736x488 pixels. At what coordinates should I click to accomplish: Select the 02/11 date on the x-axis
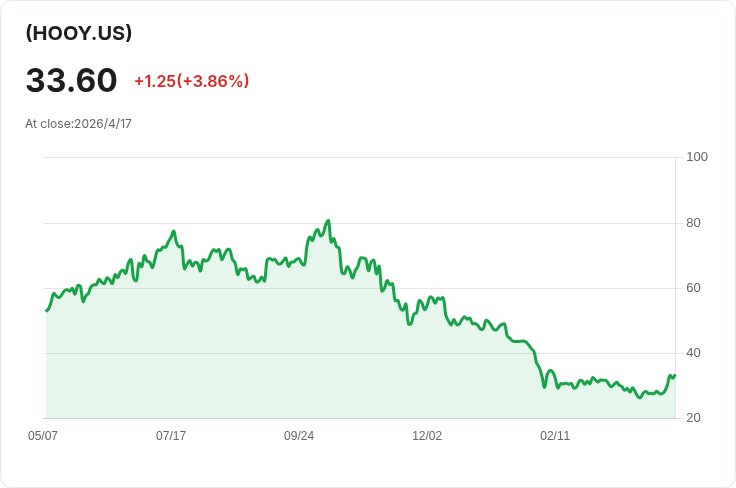click(x=555, y=436)
